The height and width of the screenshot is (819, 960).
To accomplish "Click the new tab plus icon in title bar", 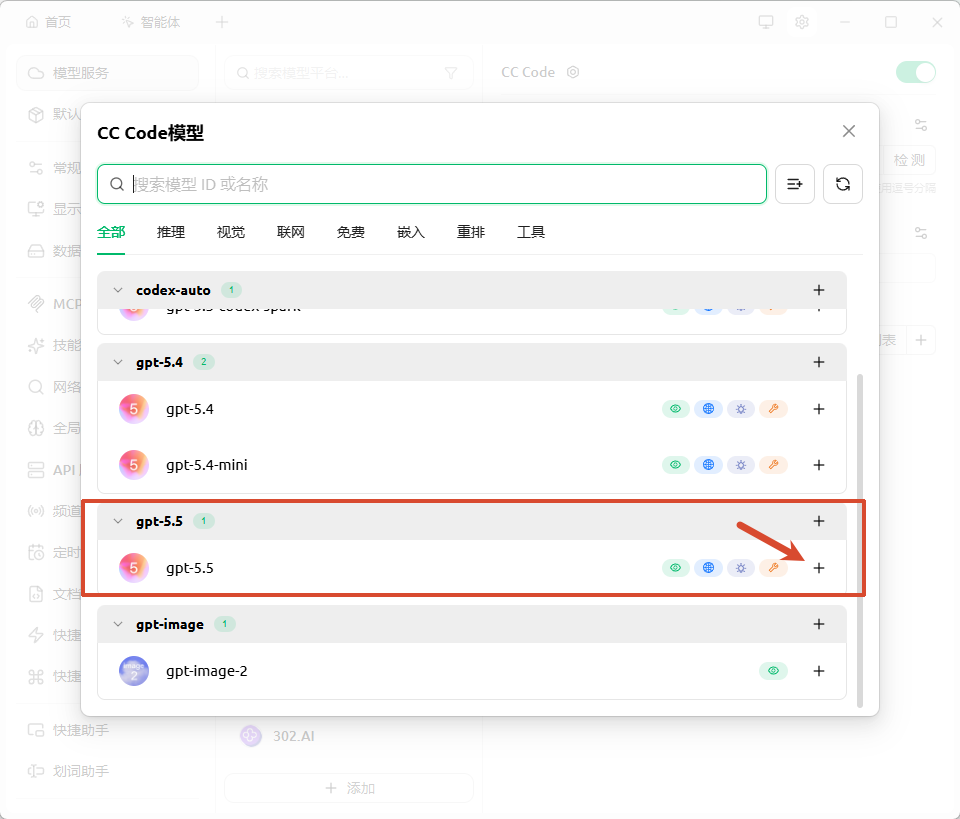I will (222, 23).
